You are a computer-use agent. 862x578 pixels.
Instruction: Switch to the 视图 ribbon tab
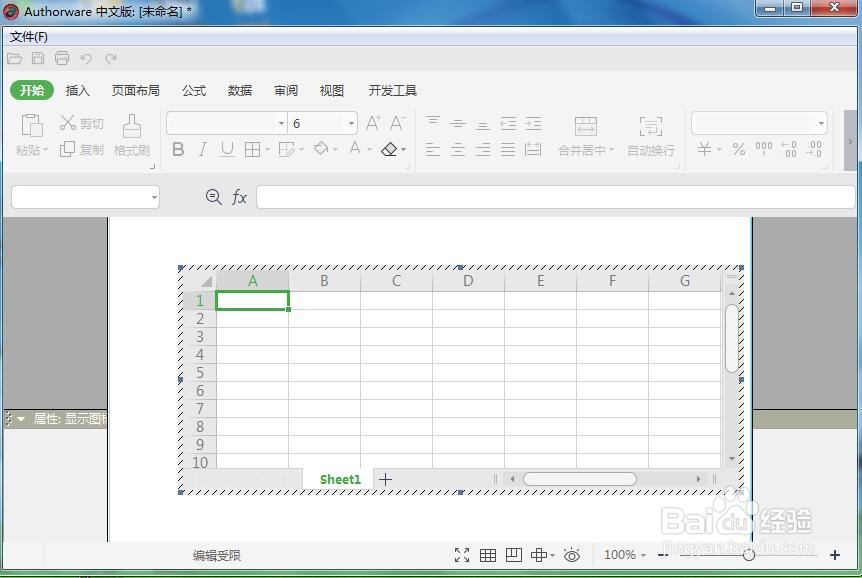coord(331,90)
